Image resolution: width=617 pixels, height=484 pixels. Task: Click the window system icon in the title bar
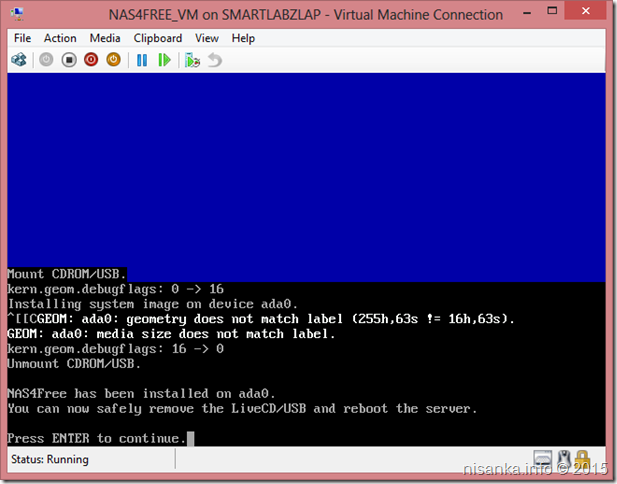click(x=18, y=14)
